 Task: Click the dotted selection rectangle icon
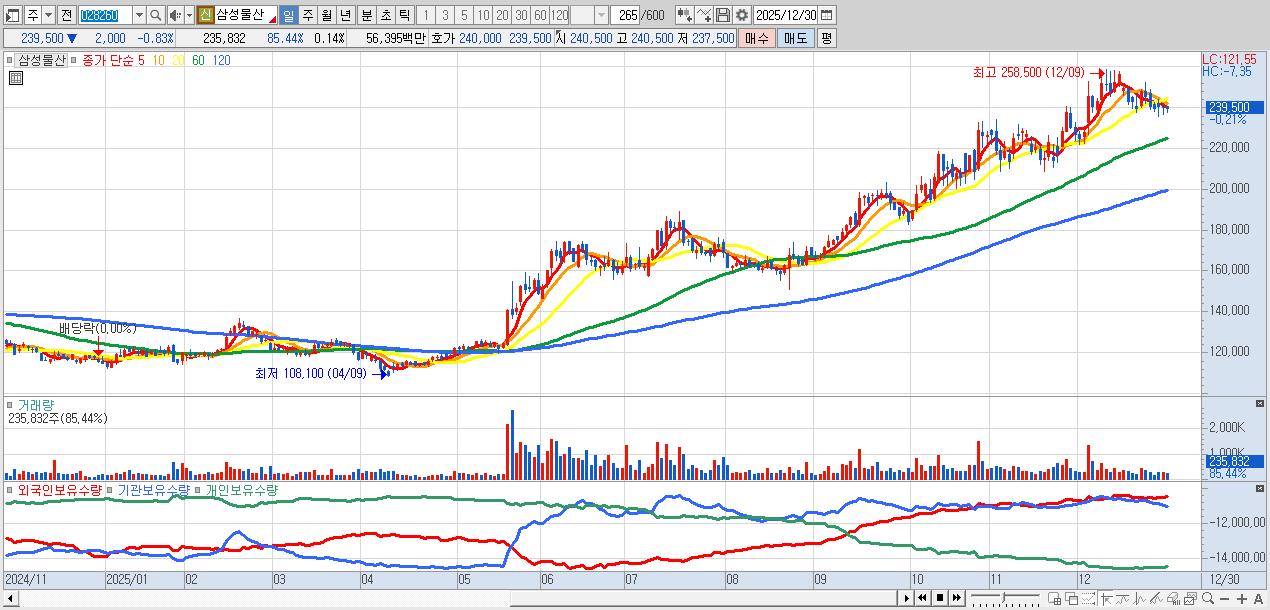click(1088, 598)
